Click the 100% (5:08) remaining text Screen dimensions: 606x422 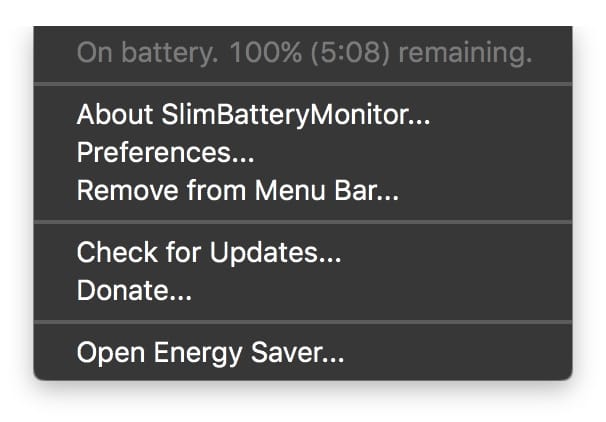point(380,53)
